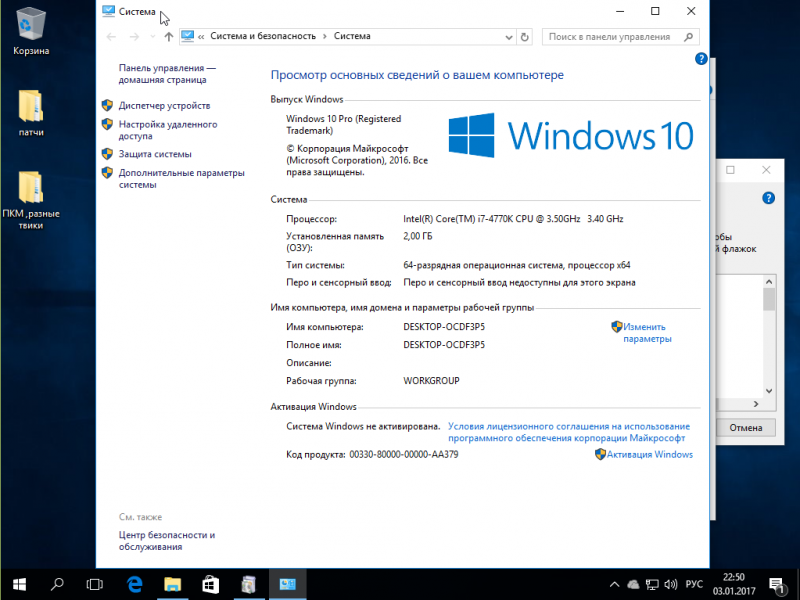The width and height of the screenshot is (800, 600).
Task: Expand the address bar history dropdown
Action: click(509, 37)
